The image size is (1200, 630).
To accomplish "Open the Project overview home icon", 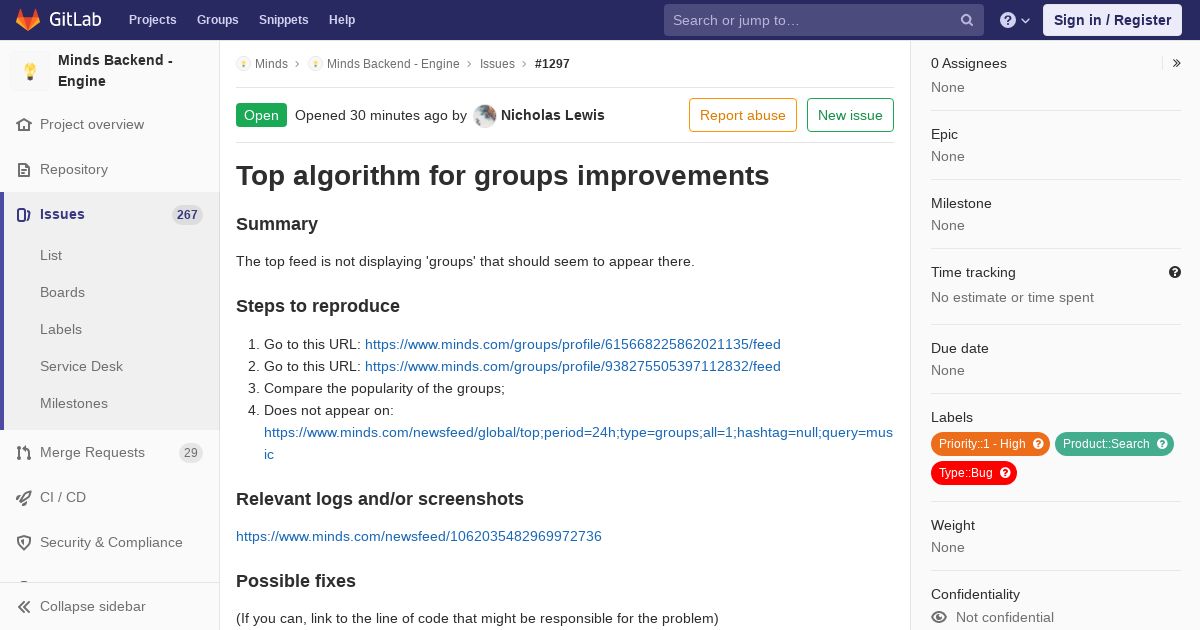I will [24, 125].
